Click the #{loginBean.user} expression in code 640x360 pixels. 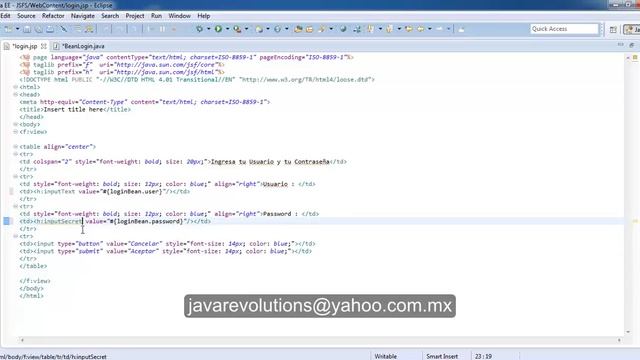[x=134, y=191]
